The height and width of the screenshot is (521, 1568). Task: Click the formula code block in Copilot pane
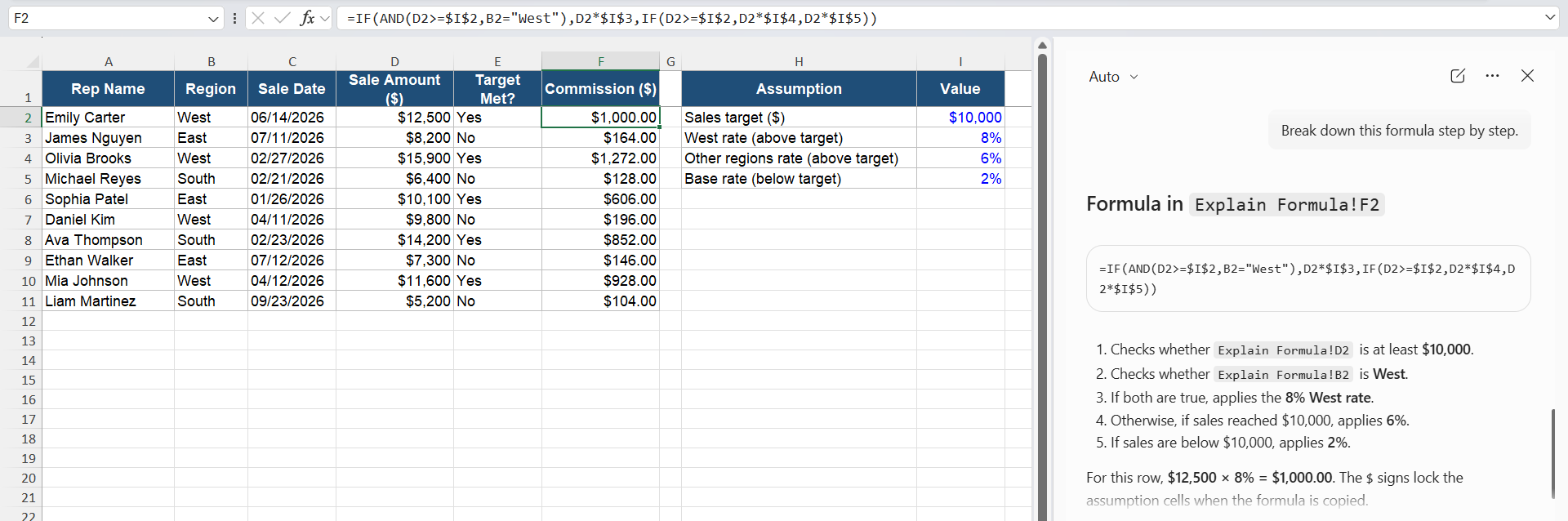[1308, 278]
